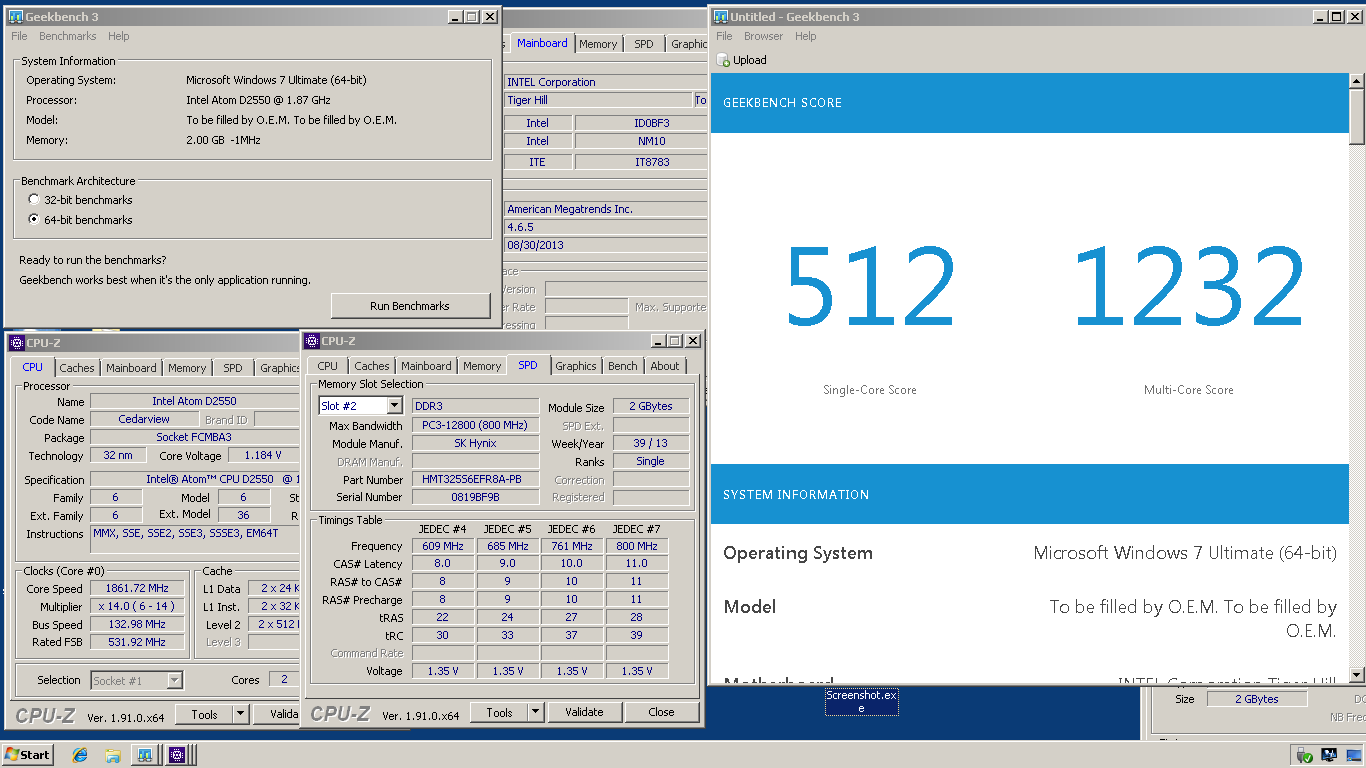Viewport: 1366px width, 768px height.
Task: Open Benchmarks menu in Geekbench 3
Action: (68, 36)
